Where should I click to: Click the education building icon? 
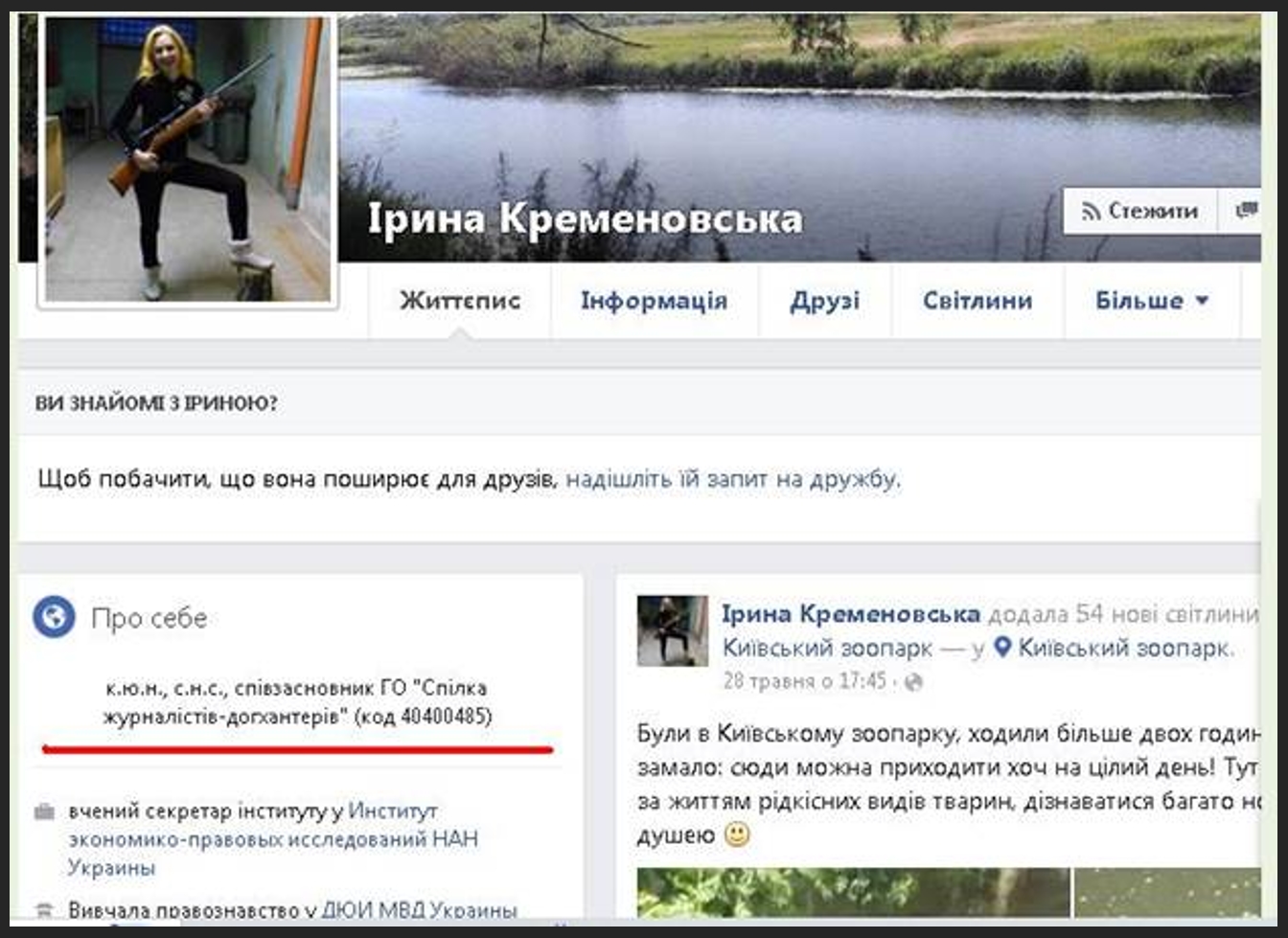click(x=44, y=909)
